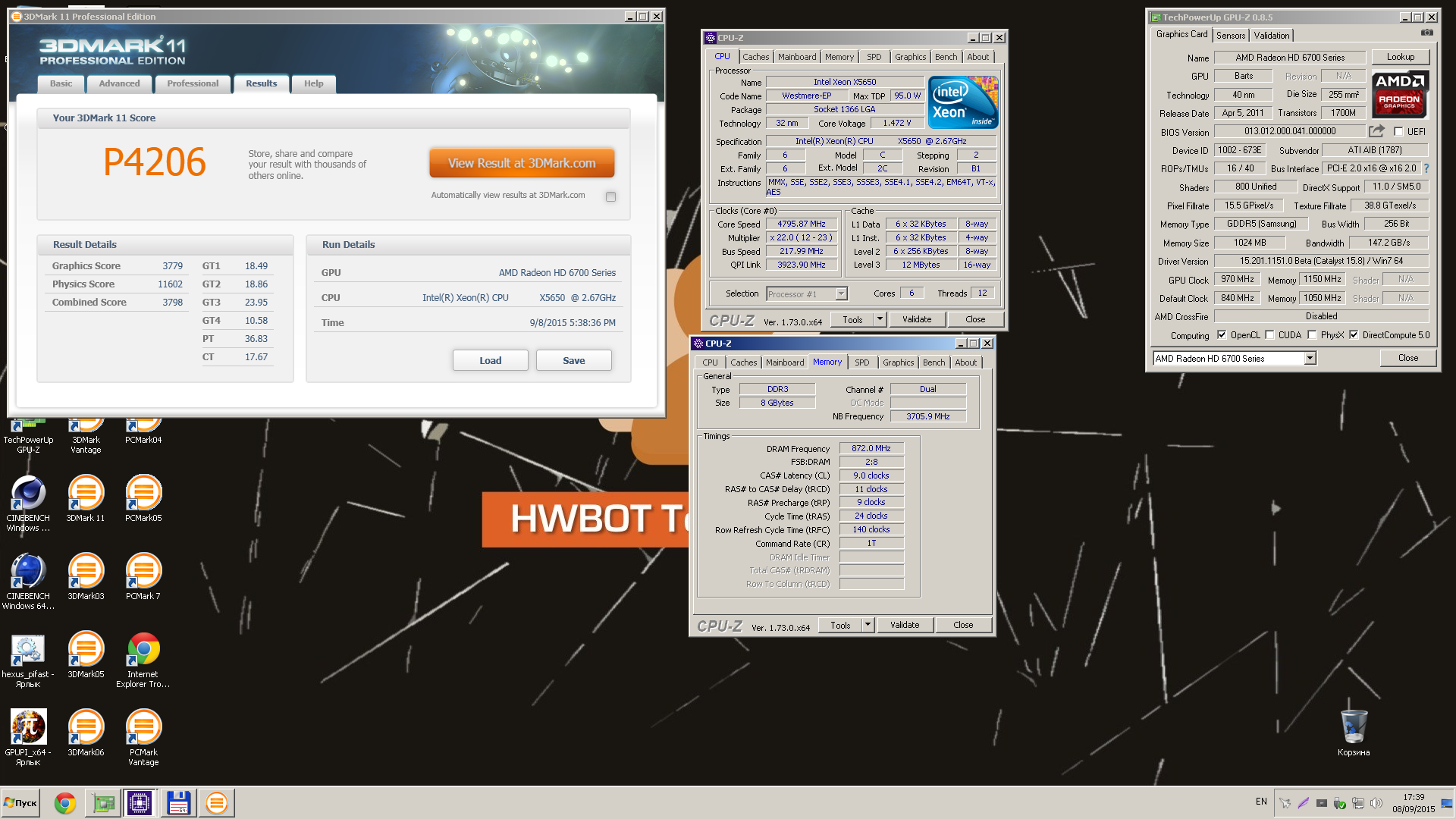
Task: Open the 3DMark05 desktop shortcut
Action: click(86, 654)
